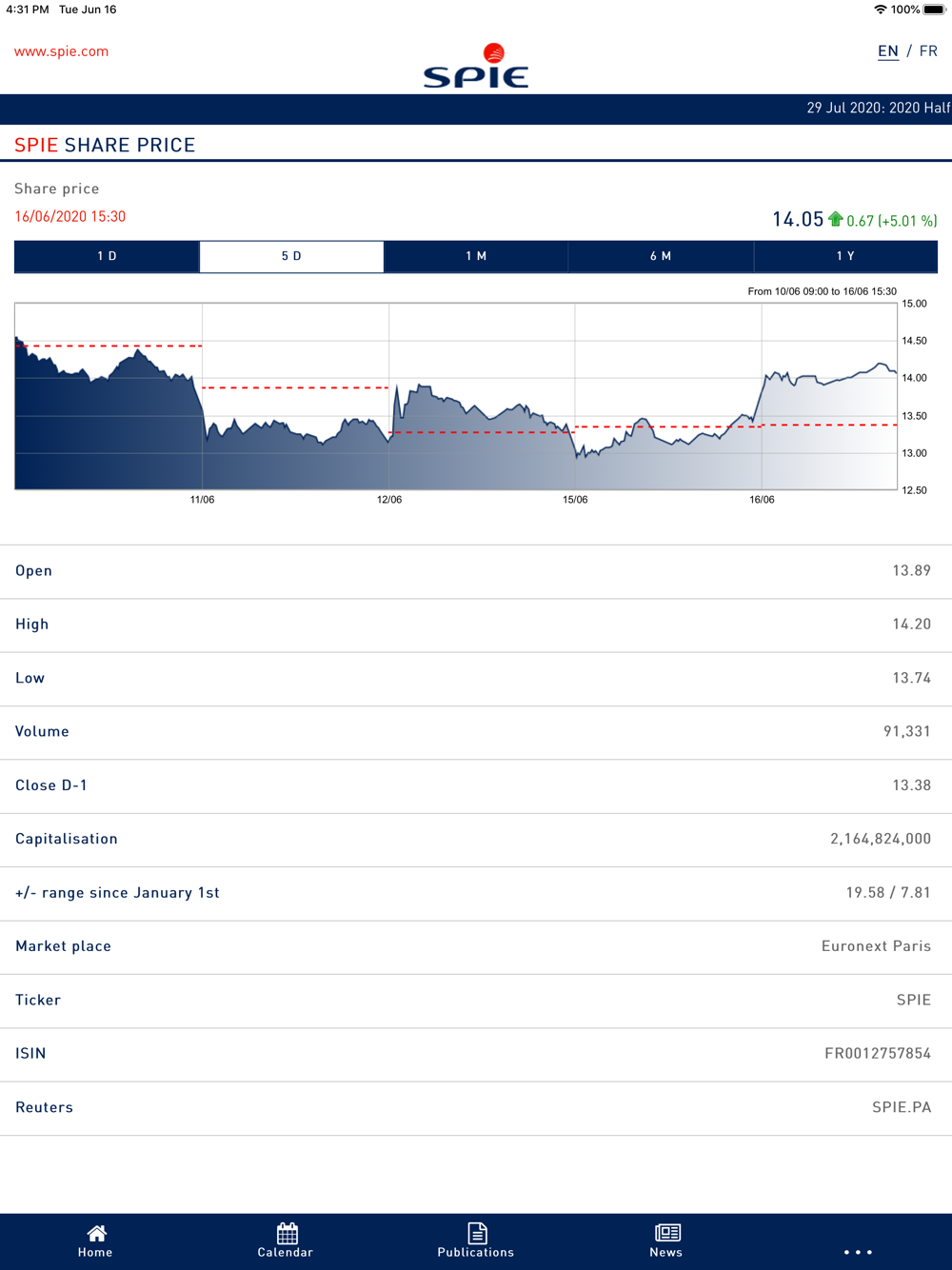Screen dimensions: 952x1270
Task: Tap the green up-arrow price indicator
Action: (835, 219)
